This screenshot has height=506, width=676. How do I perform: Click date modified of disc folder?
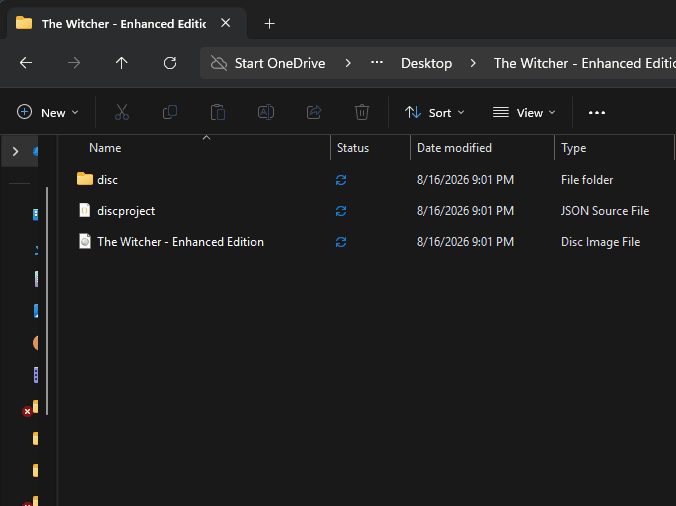[465, 180]
